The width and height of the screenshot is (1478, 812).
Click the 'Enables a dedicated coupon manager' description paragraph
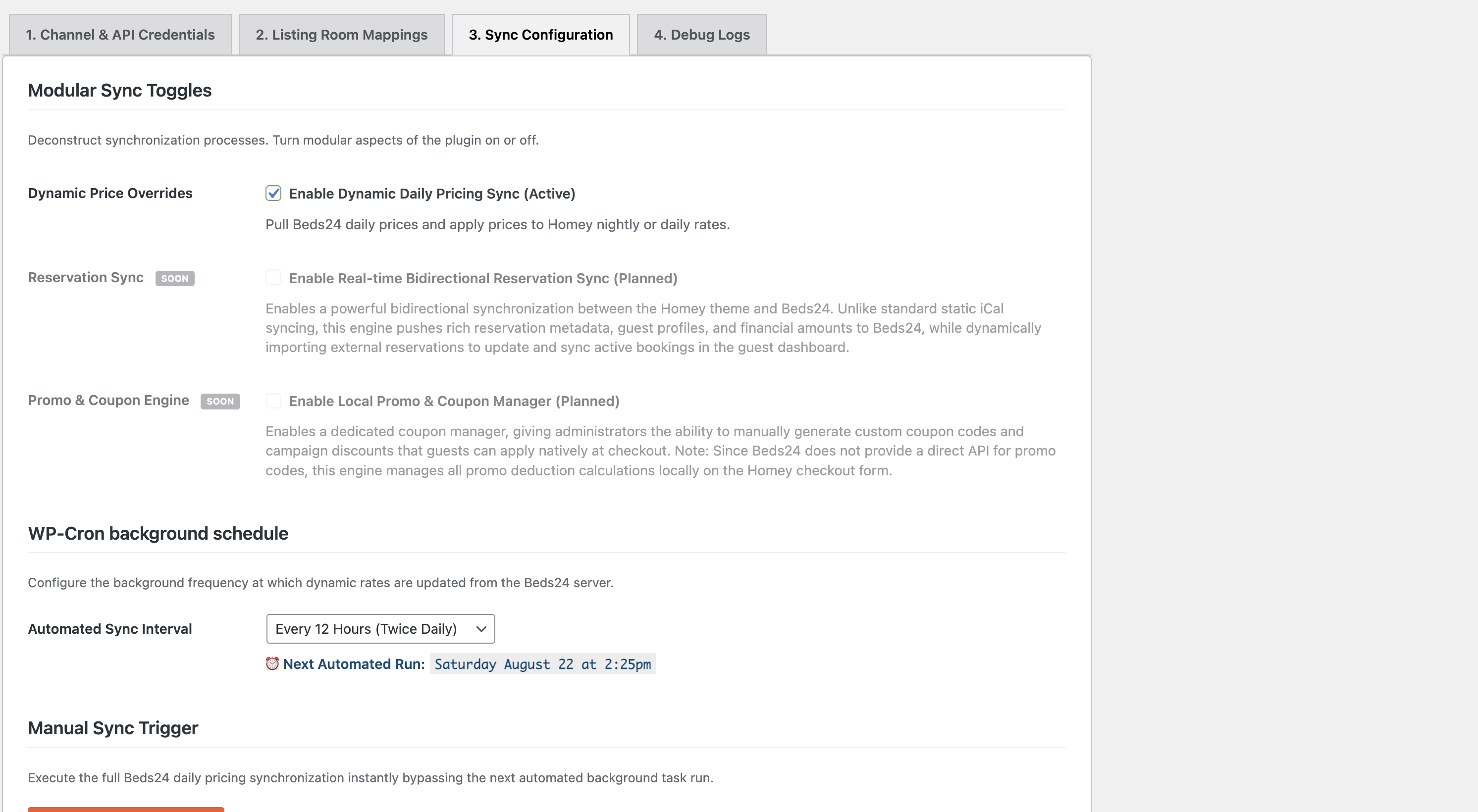[660, 451]
